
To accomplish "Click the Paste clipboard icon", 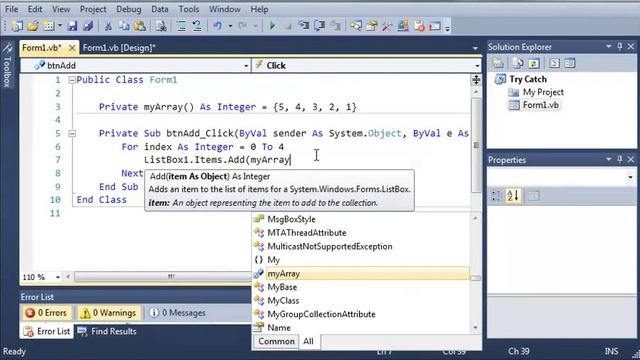I will 140,26.
